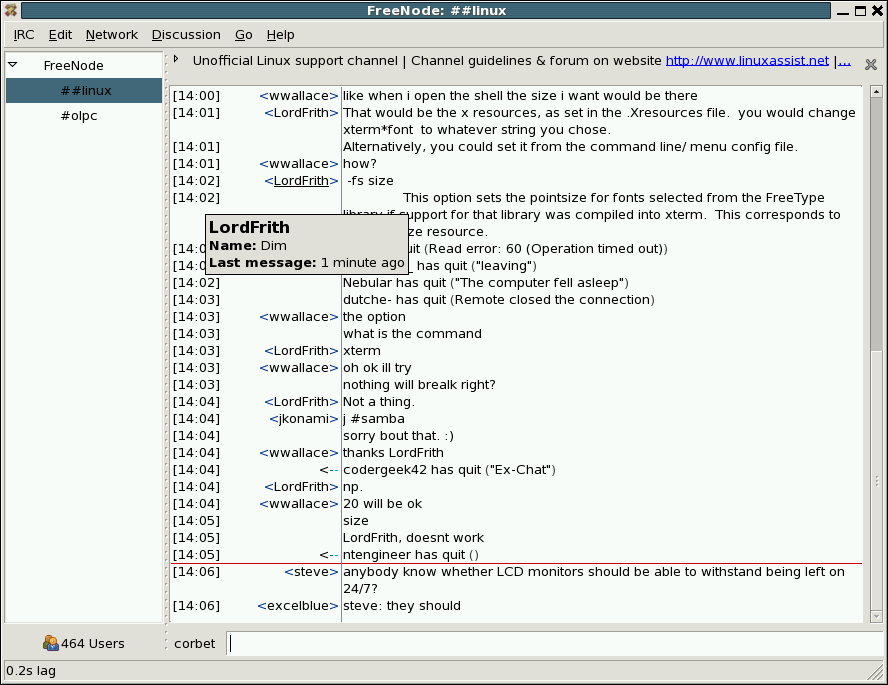The height and width of the screenshot is (685, 888).
Task: Select the FreeNode network entry
Action: (74, 66)
